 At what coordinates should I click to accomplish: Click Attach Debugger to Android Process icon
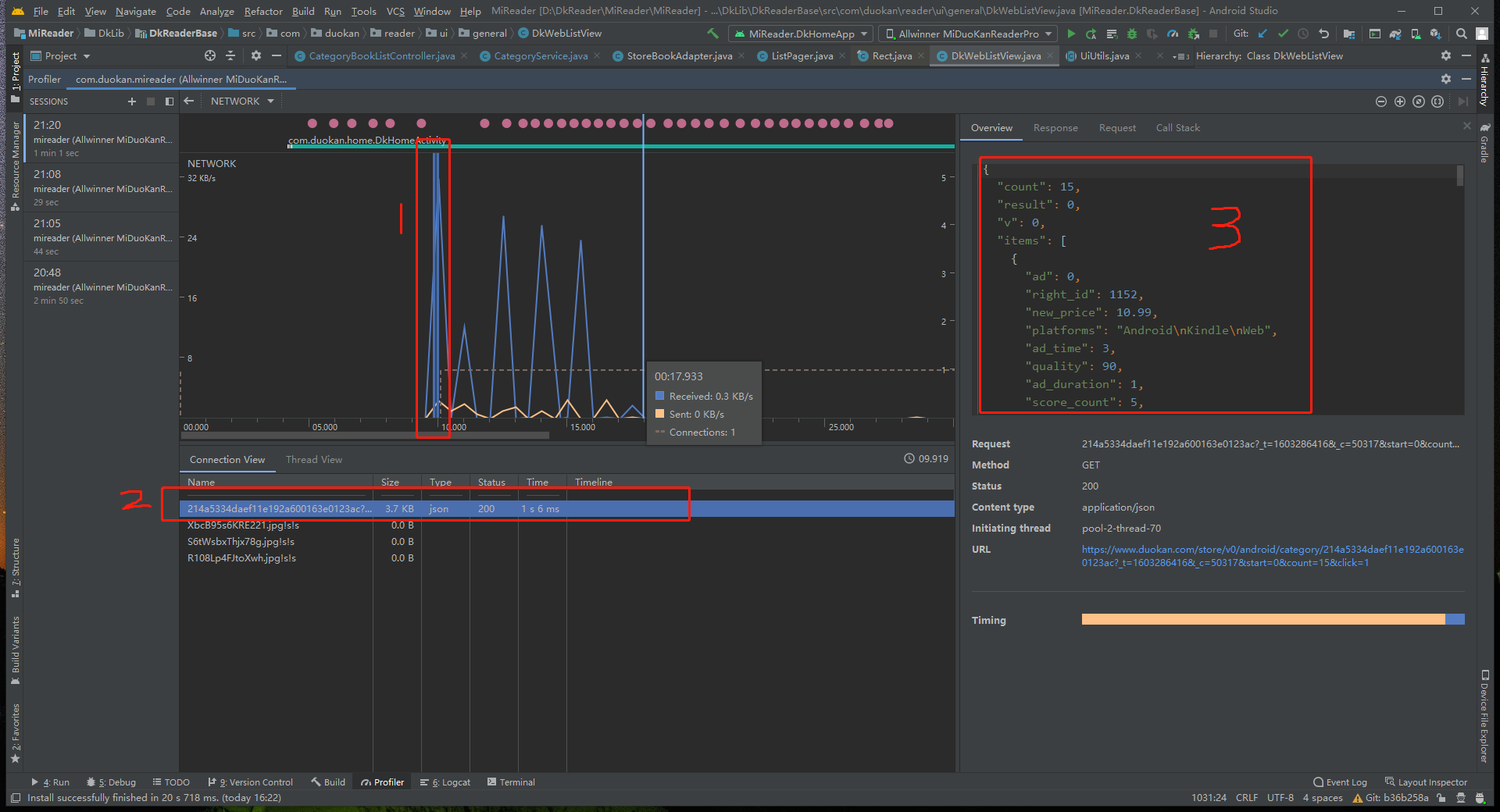click(x=1193, y=34)
